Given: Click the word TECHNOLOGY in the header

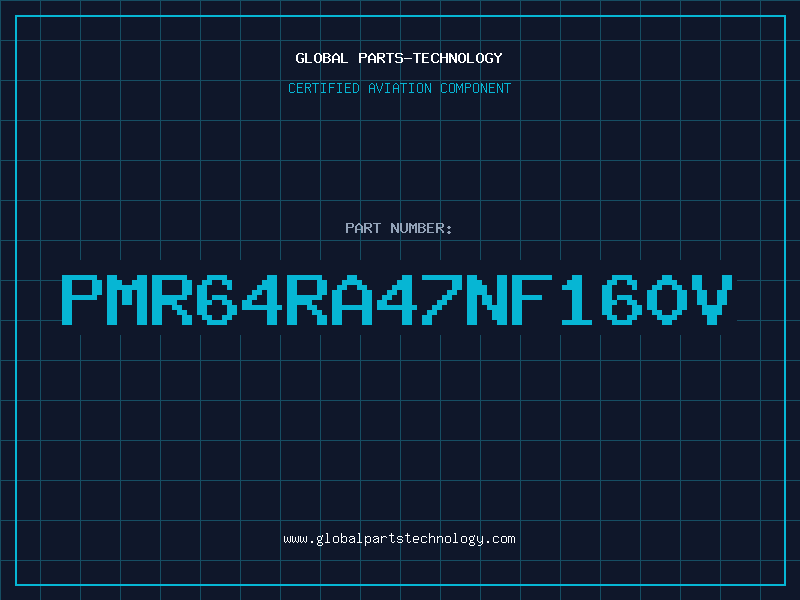Looking at the screenshot, I should (458, 58).
